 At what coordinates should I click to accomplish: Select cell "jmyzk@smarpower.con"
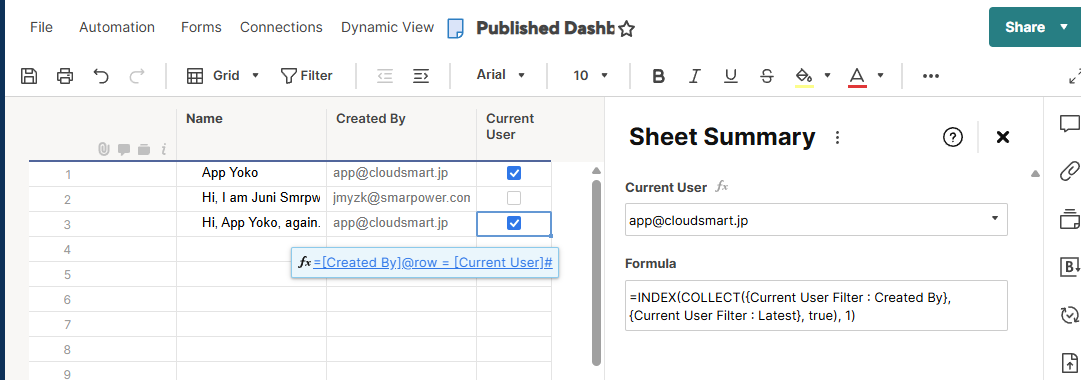[x=402, y=199]
